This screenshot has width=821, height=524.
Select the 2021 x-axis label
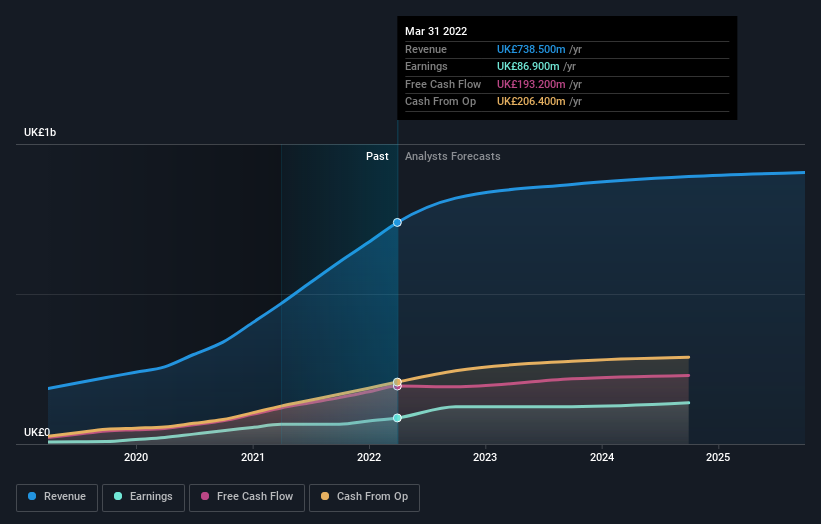pyautogui.click(x=252, y=458)
